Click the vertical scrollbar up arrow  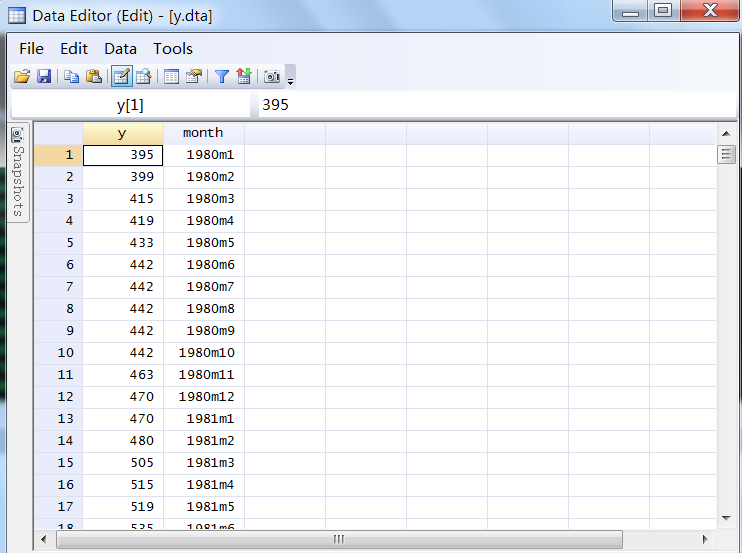click(x=726, y=134)
